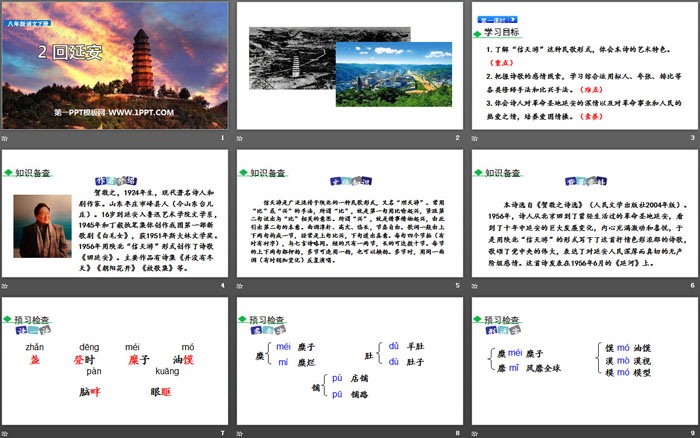Click the animation star icon under slide 7
The width and height of the screenshot is (700, 438).
click(5, 434)
